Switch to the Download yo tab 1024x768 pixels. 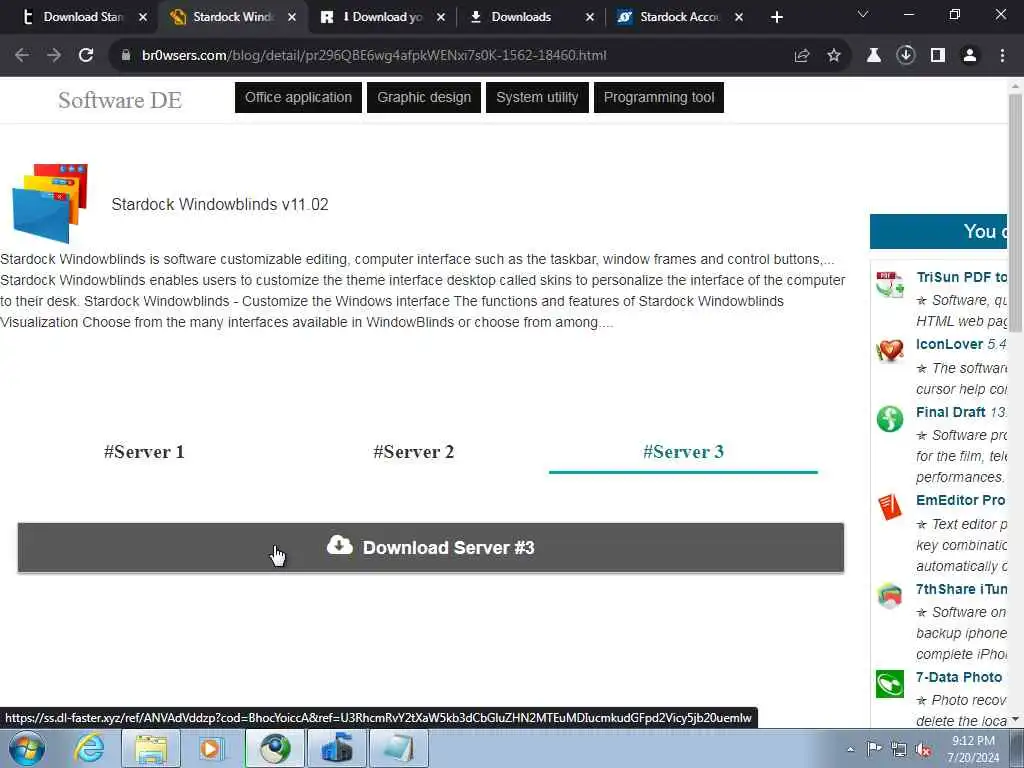coord(384,17)
